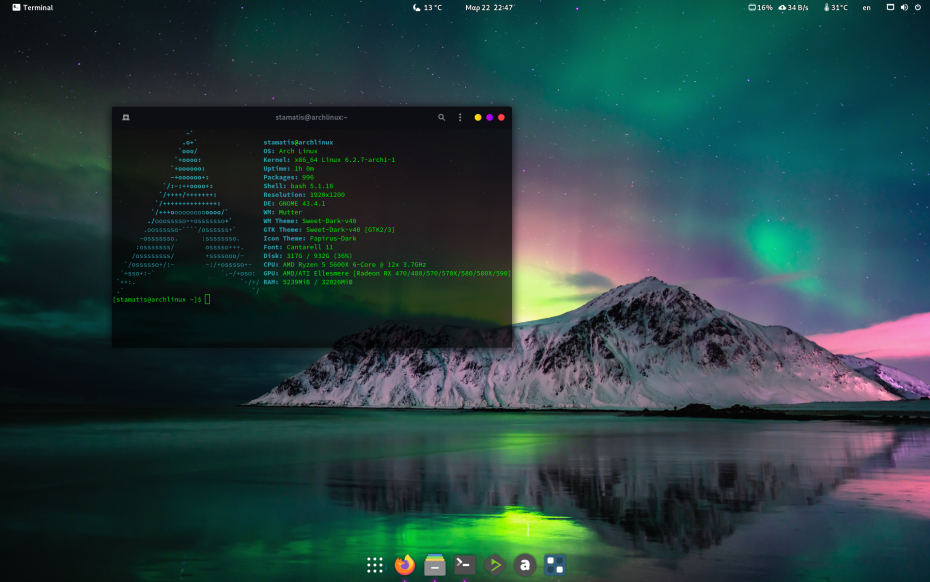Open the volume control in top bar
Viewport: 930px width, 582px height.
pos(904,7)
